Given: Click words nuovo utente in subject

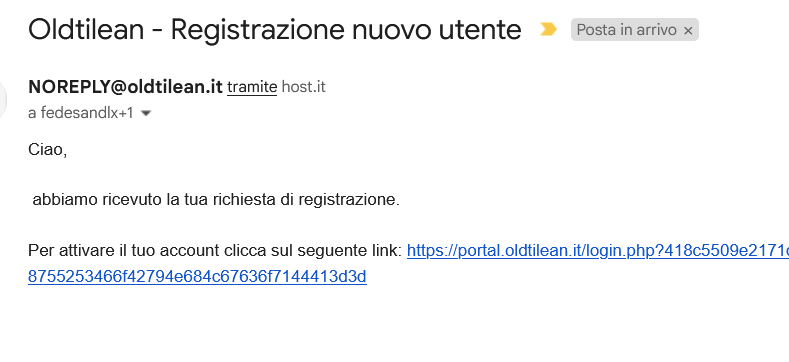Looking at the screenshot, I should (x=437, y=30).
